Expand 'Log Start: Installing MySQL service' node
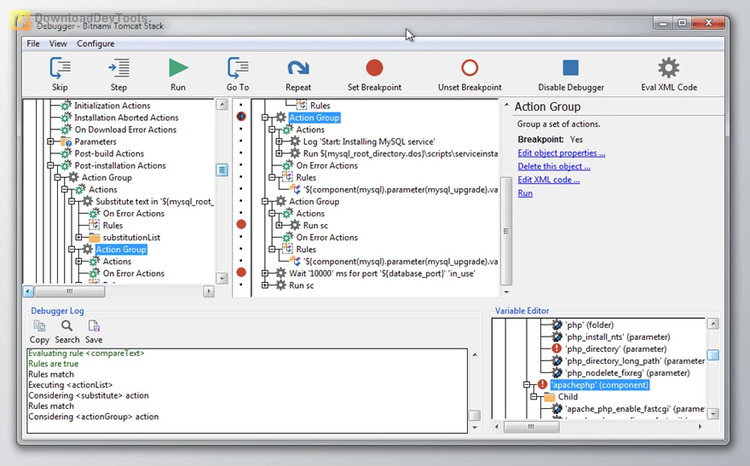The image size is (750, 466). coord(279,142)
